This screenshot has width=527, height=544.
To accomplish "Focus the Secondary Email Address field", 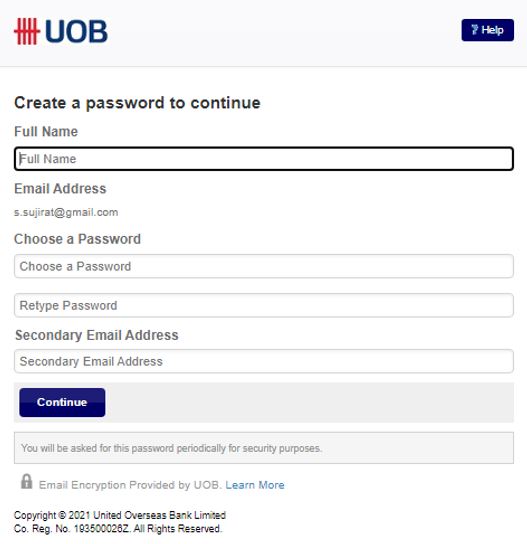I will [264, 361].
